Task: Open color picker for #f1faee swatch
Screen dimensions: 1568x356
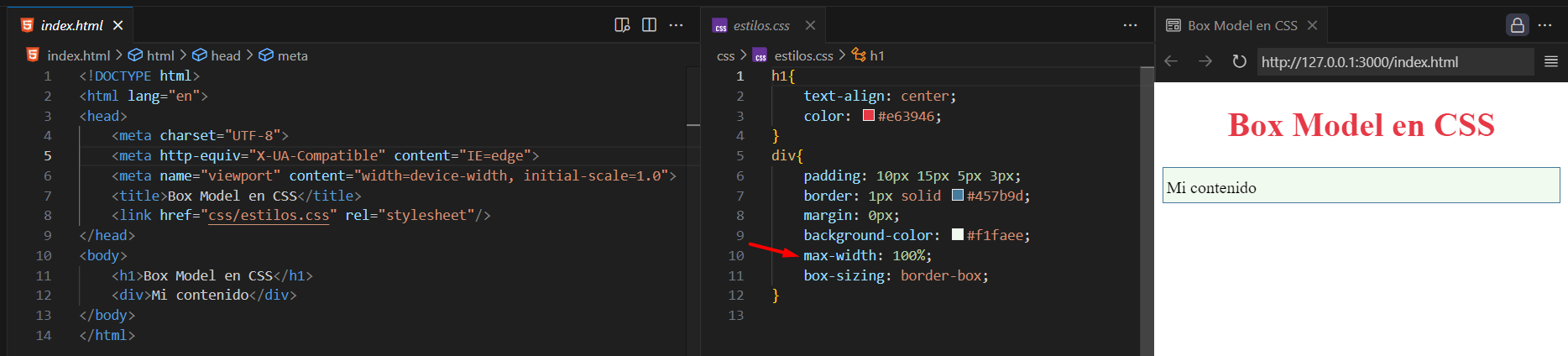Action: point(958,235)
